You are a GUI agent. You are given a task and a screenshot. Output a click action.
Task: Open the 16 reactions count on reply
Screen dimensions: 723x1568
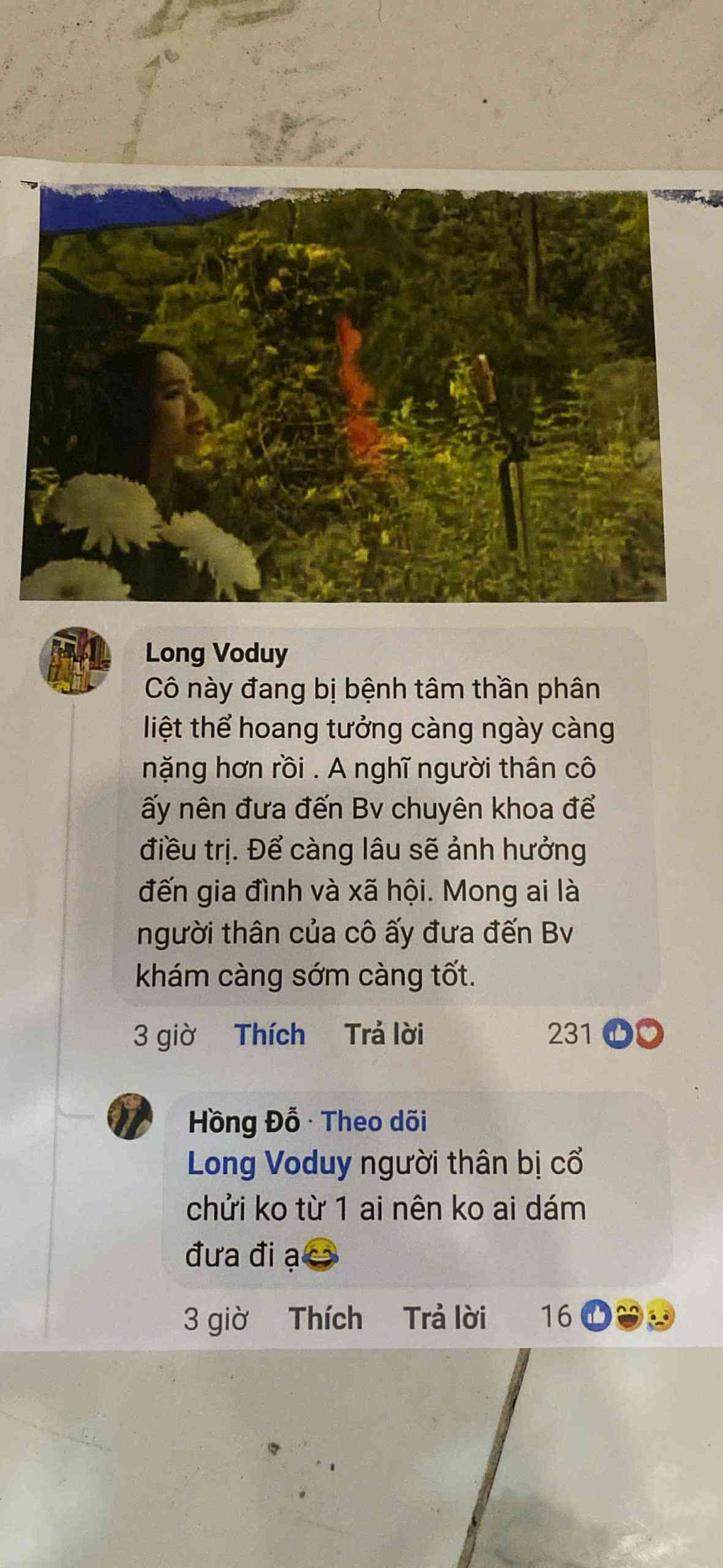[x=556, y=1316]
